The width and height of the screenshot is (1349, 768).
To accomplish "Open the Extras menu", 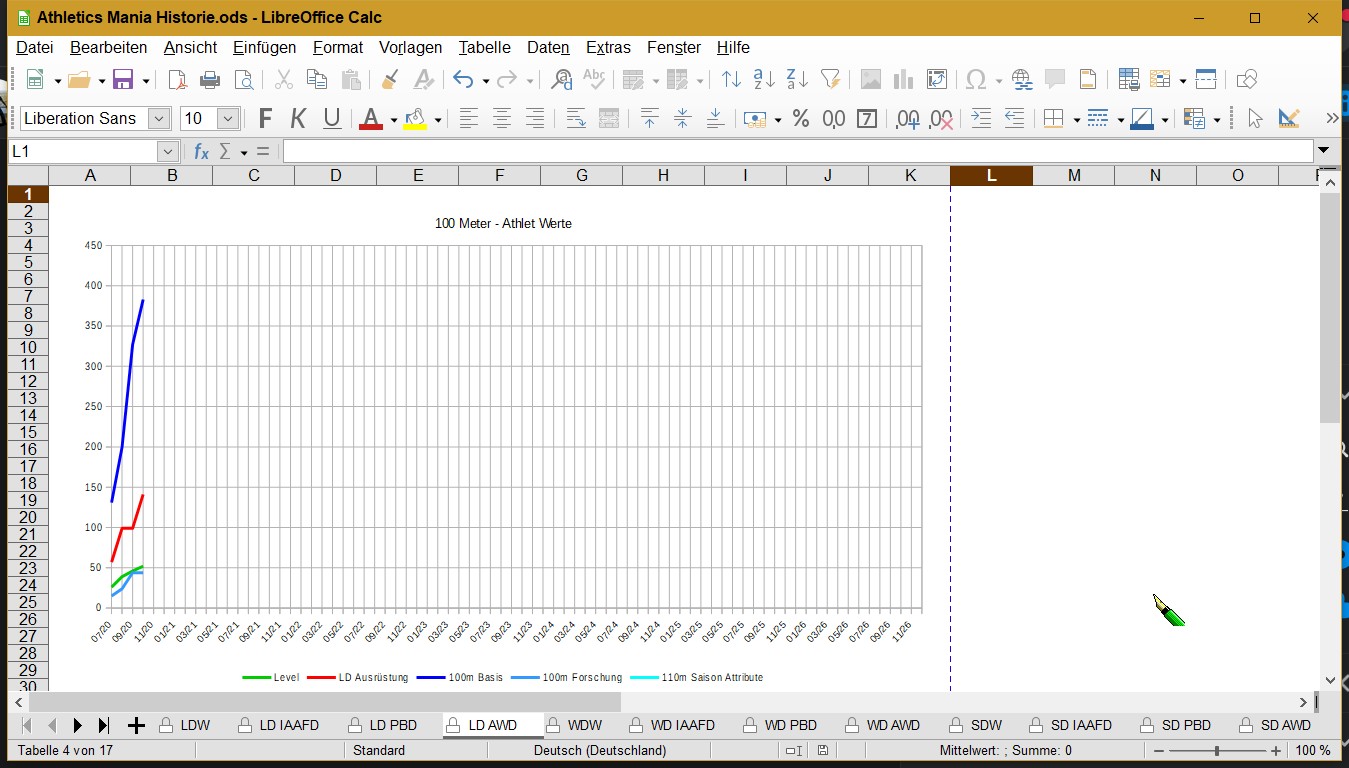I will point(608,47).
